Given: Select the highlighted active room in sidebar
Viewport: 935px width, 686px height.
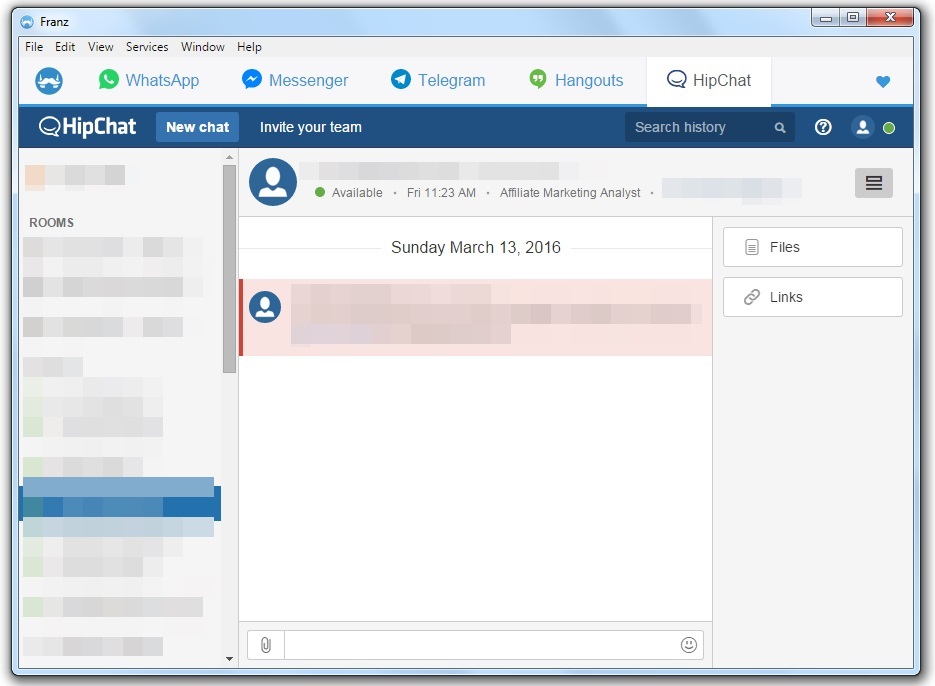Looking at the screenshot, I should point(120,503).
